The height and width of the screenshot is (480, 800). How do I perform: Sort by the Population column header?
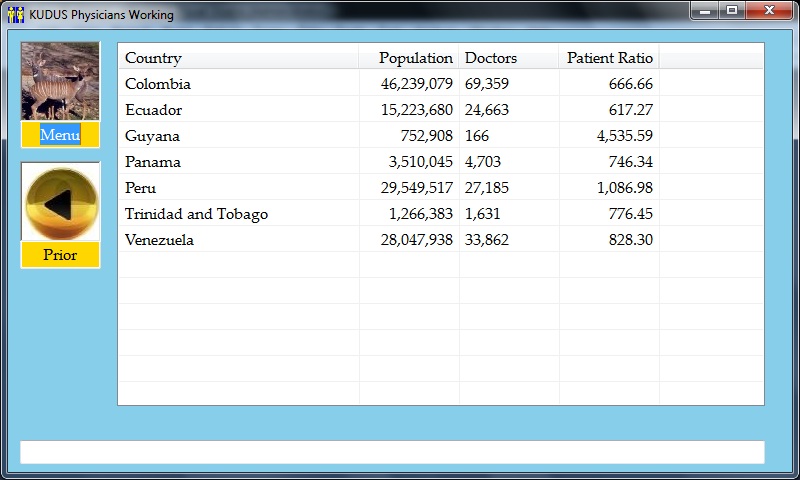[415, 58]
